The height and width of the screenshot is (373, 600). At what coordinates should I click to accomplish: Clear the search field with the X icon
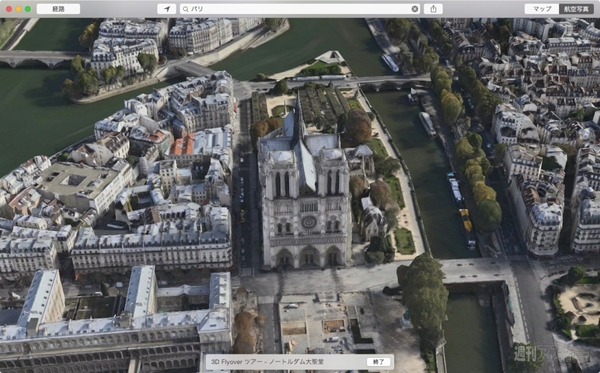pos(414,9)
